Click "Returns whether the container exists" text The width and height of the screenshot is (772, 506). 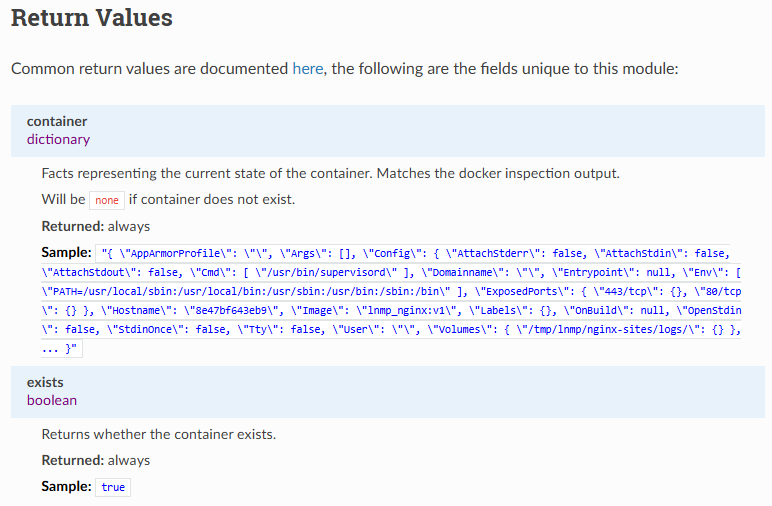point(158,434)
